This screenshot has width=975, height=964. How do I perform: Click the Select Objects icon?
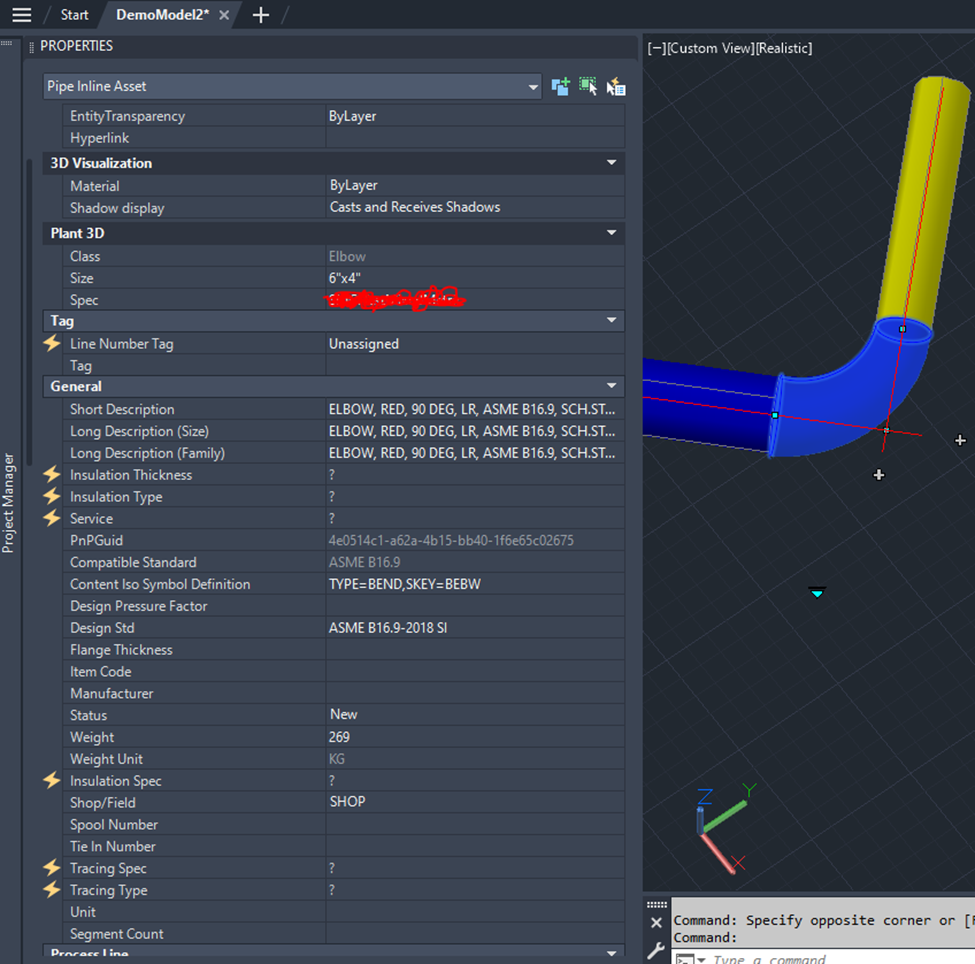pos(588,87)
